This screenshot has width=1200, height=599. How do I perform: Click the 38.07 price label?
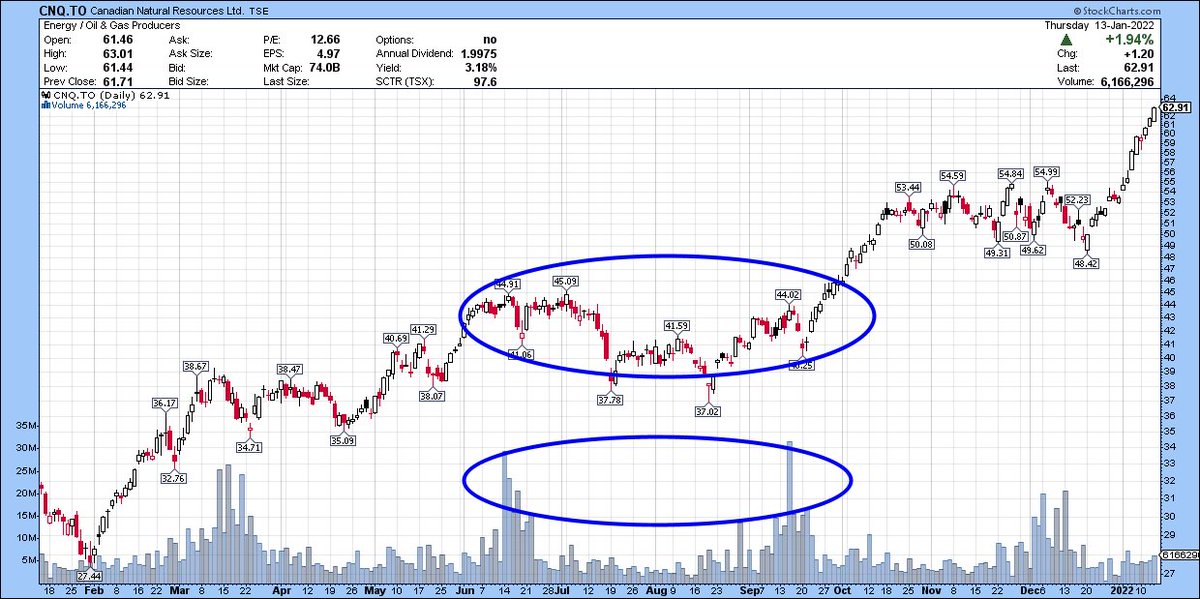click(432, 397)
